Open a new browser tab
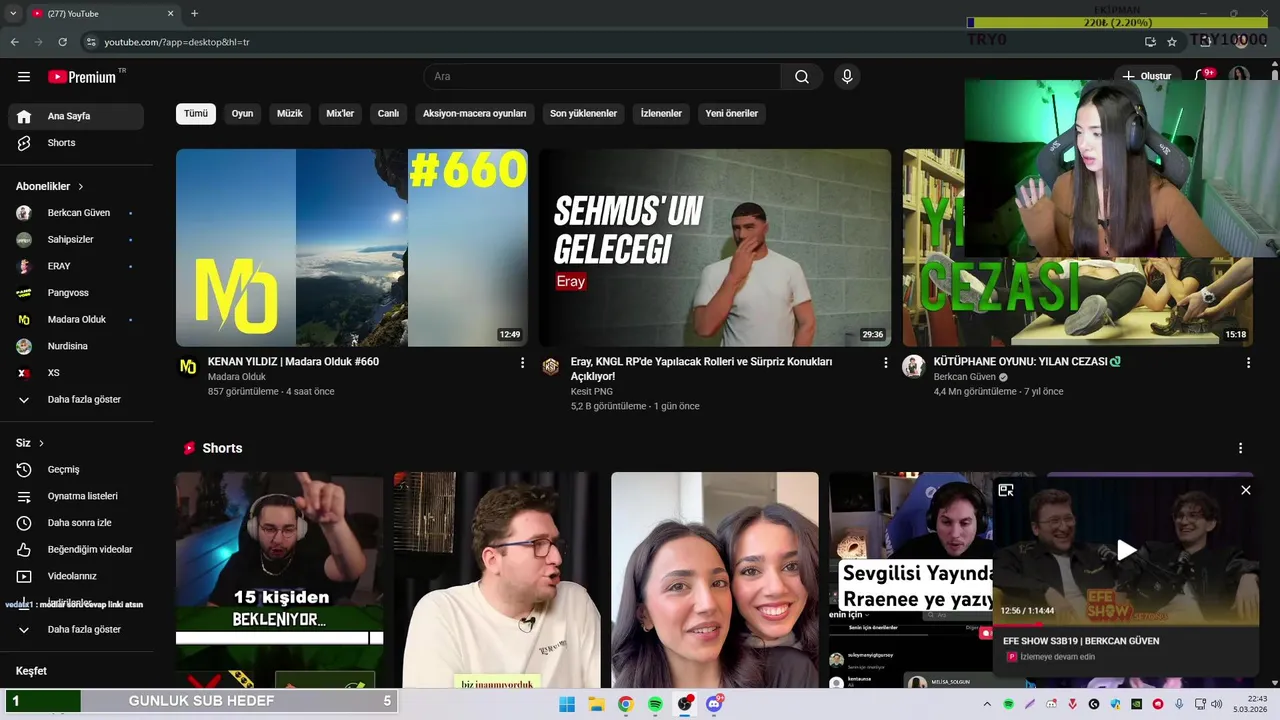Image resolution: width=1280 pixels, height=720 pixels. (x=194, y=13)
